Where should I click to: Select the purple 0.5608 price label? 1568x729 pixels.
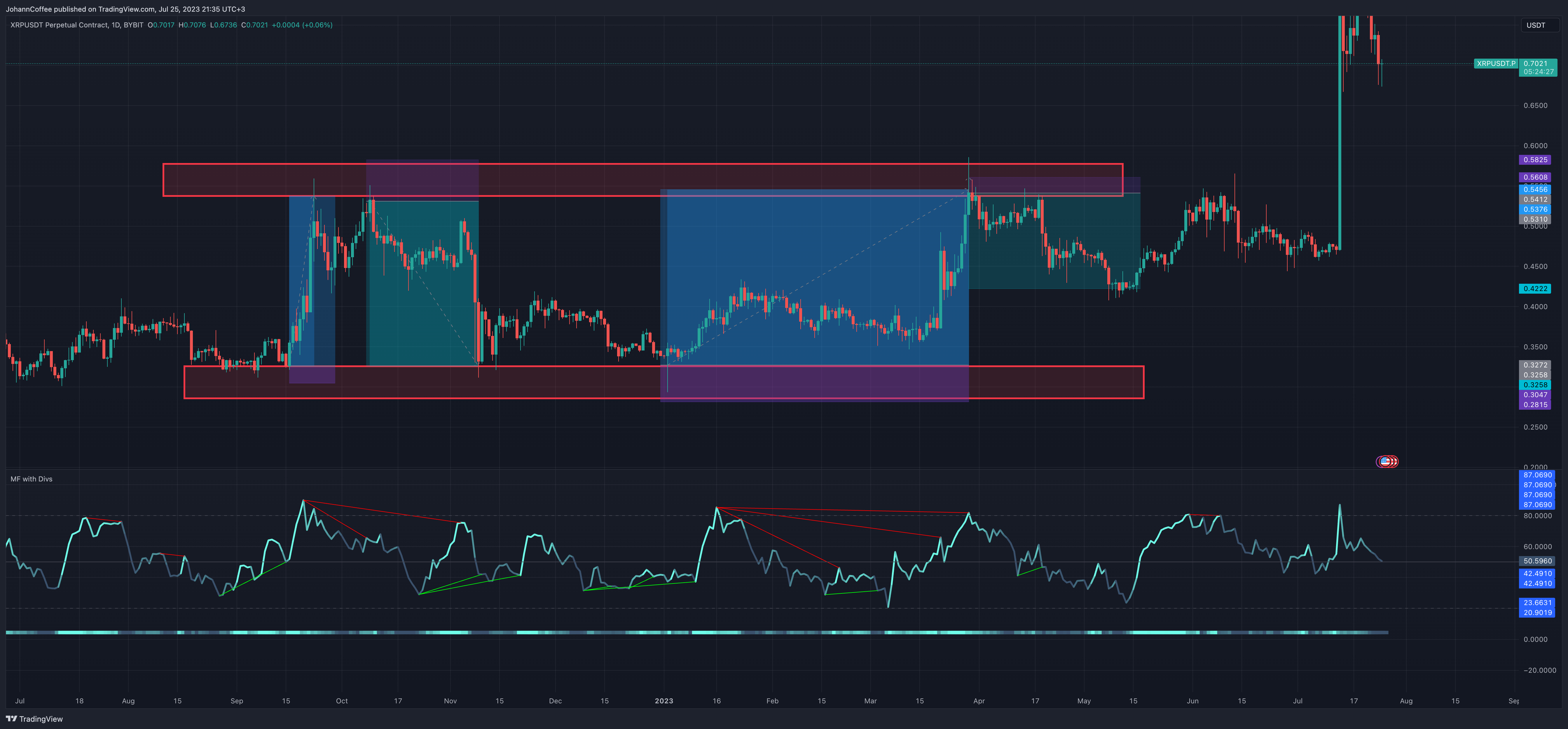[x=1535, y=178]
